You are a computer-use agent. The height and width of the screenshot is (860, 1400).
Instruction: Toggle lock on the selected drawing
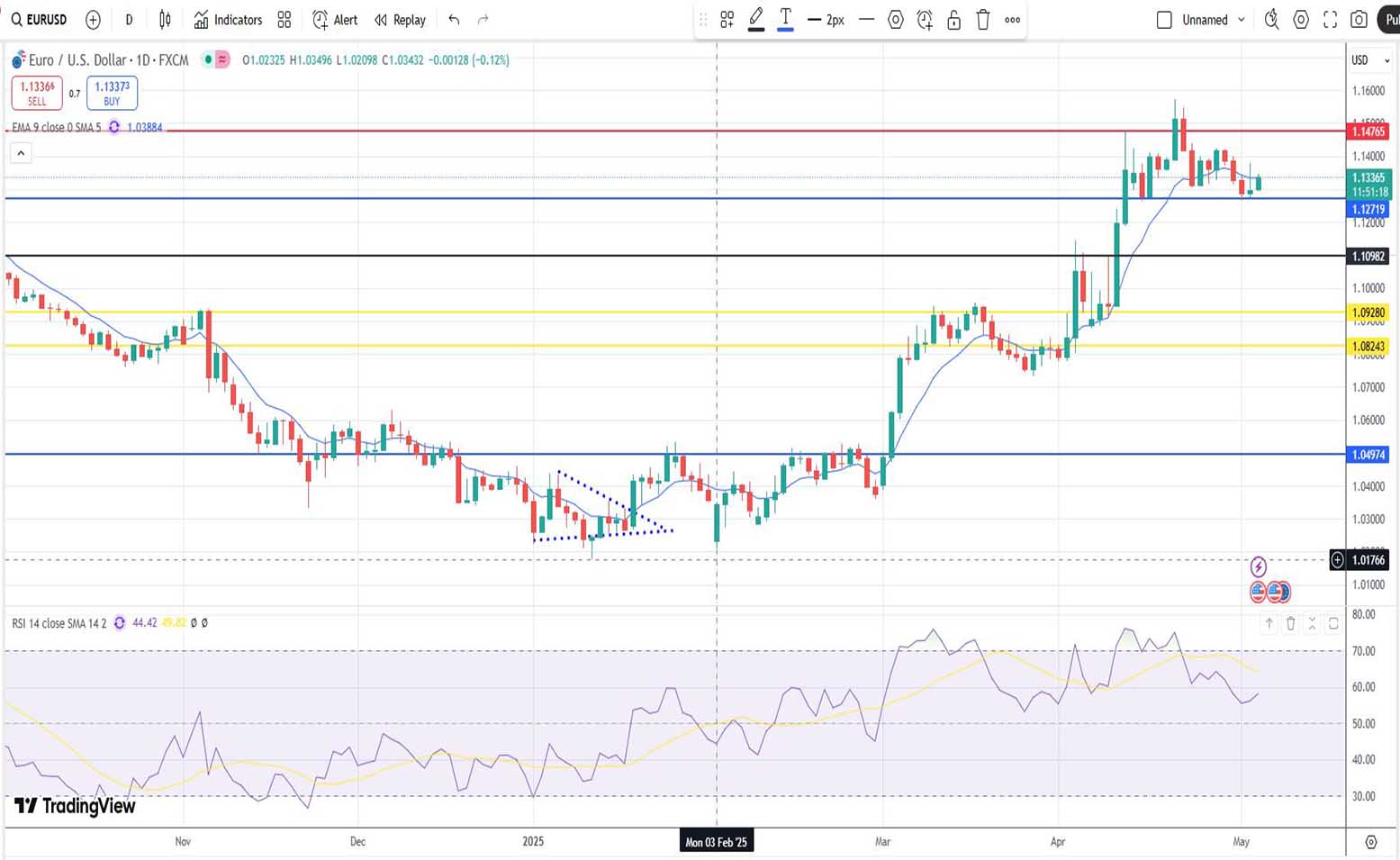tap(953, 20)
